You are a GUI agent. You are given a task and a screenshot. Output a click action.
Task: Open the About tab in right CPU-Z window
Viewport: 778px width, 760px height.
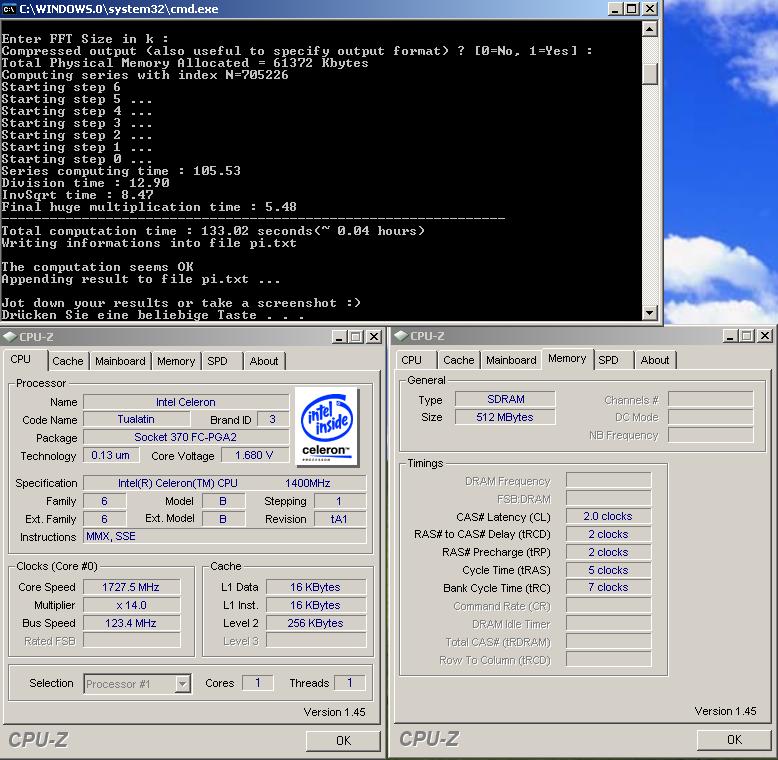[655, 360]
